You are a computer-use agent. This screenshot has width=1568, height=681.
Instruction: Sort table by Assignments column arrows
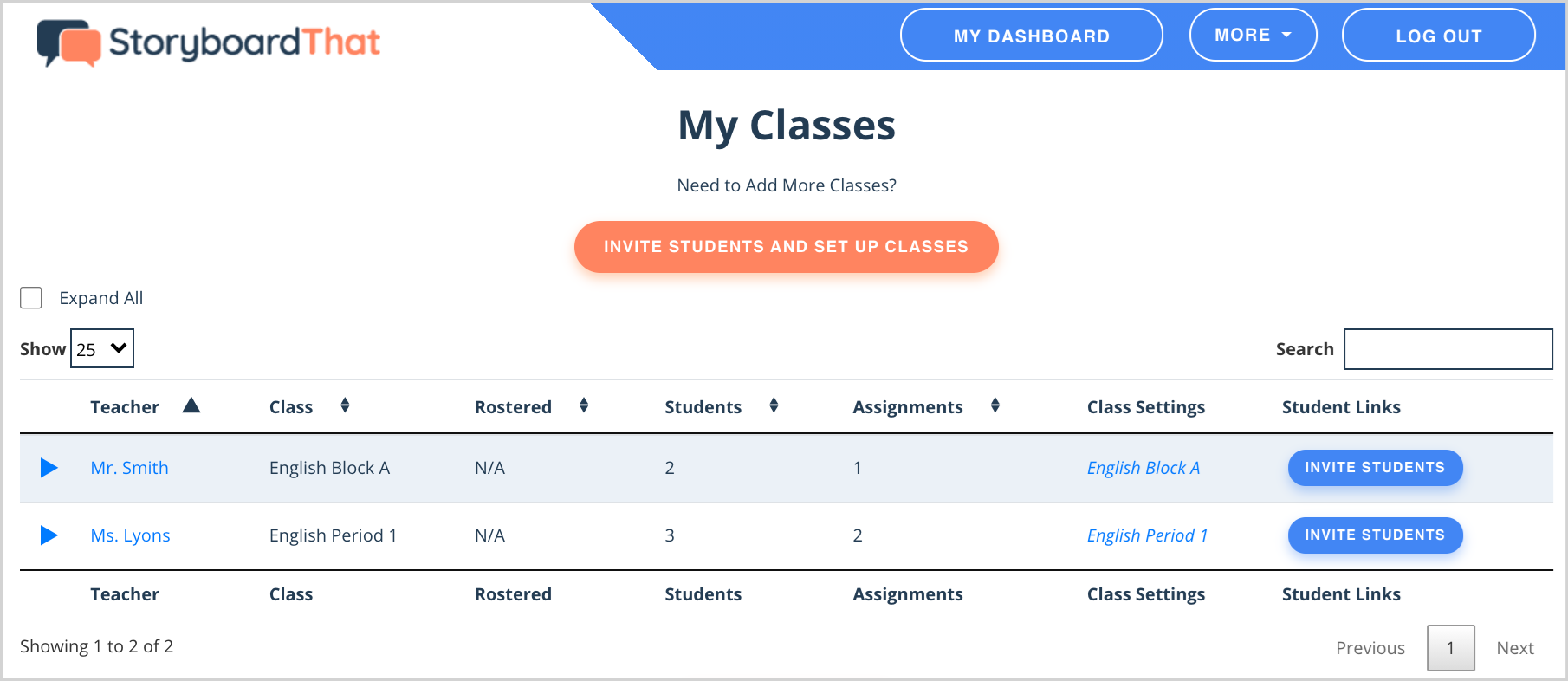pyautogui.click(x=995, y=405)
